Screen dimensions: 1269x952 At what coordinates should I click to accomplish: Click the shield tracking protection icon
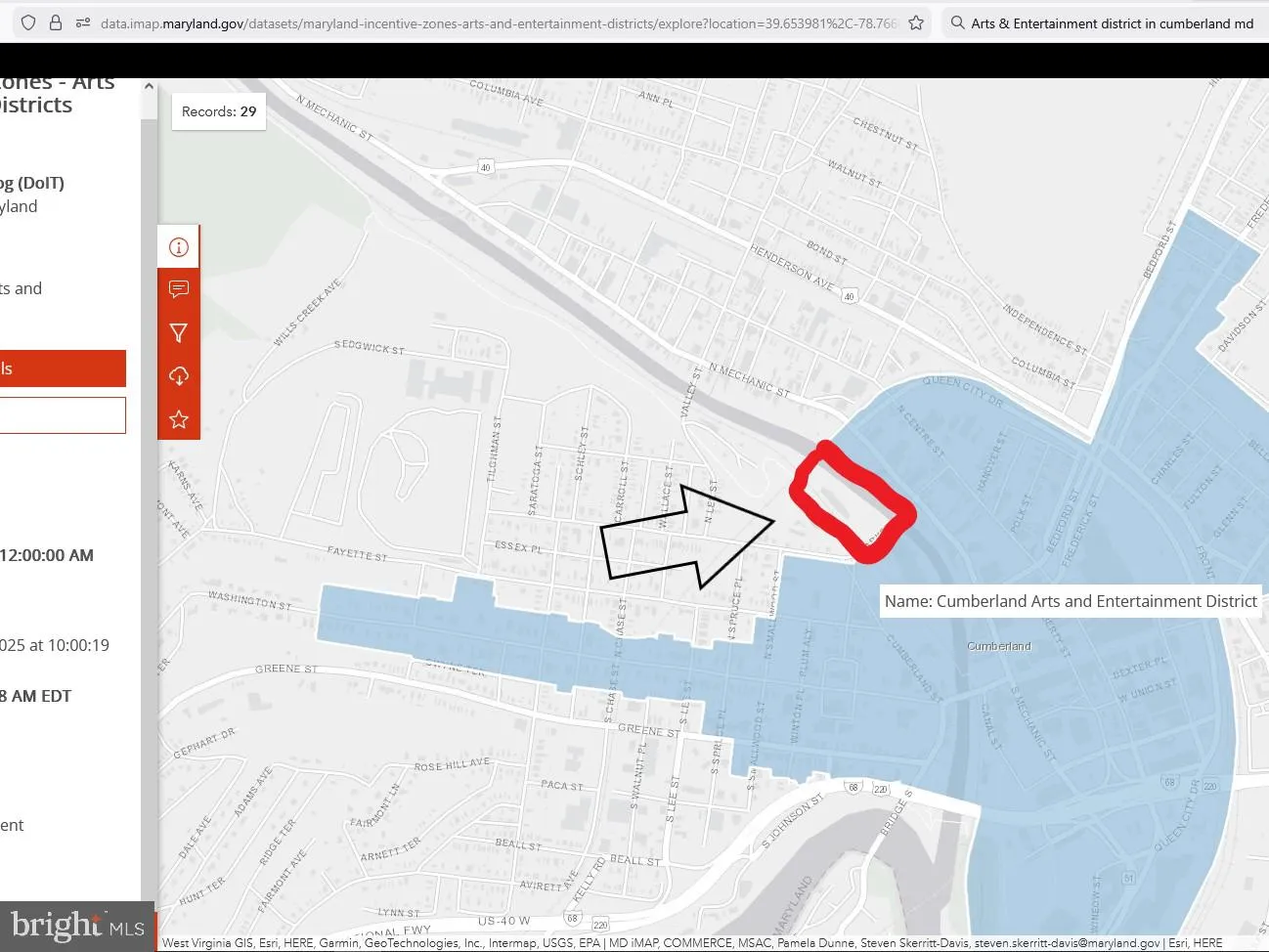tap(28, 22)
